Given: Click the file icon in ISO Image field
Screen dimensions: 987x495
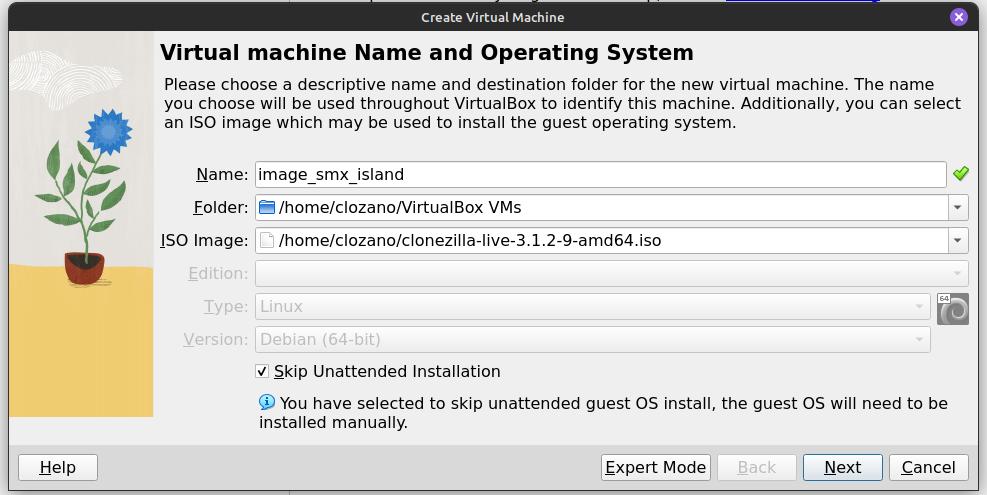Looking at the screenshot, I should (x=267, y=241).
